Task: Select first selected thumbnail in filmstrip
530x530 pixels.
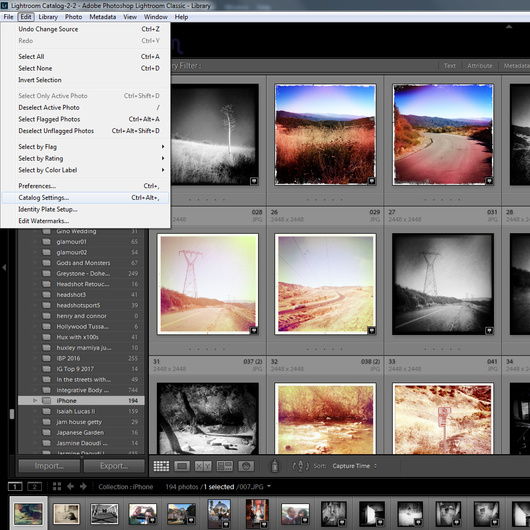Action: 28,514
